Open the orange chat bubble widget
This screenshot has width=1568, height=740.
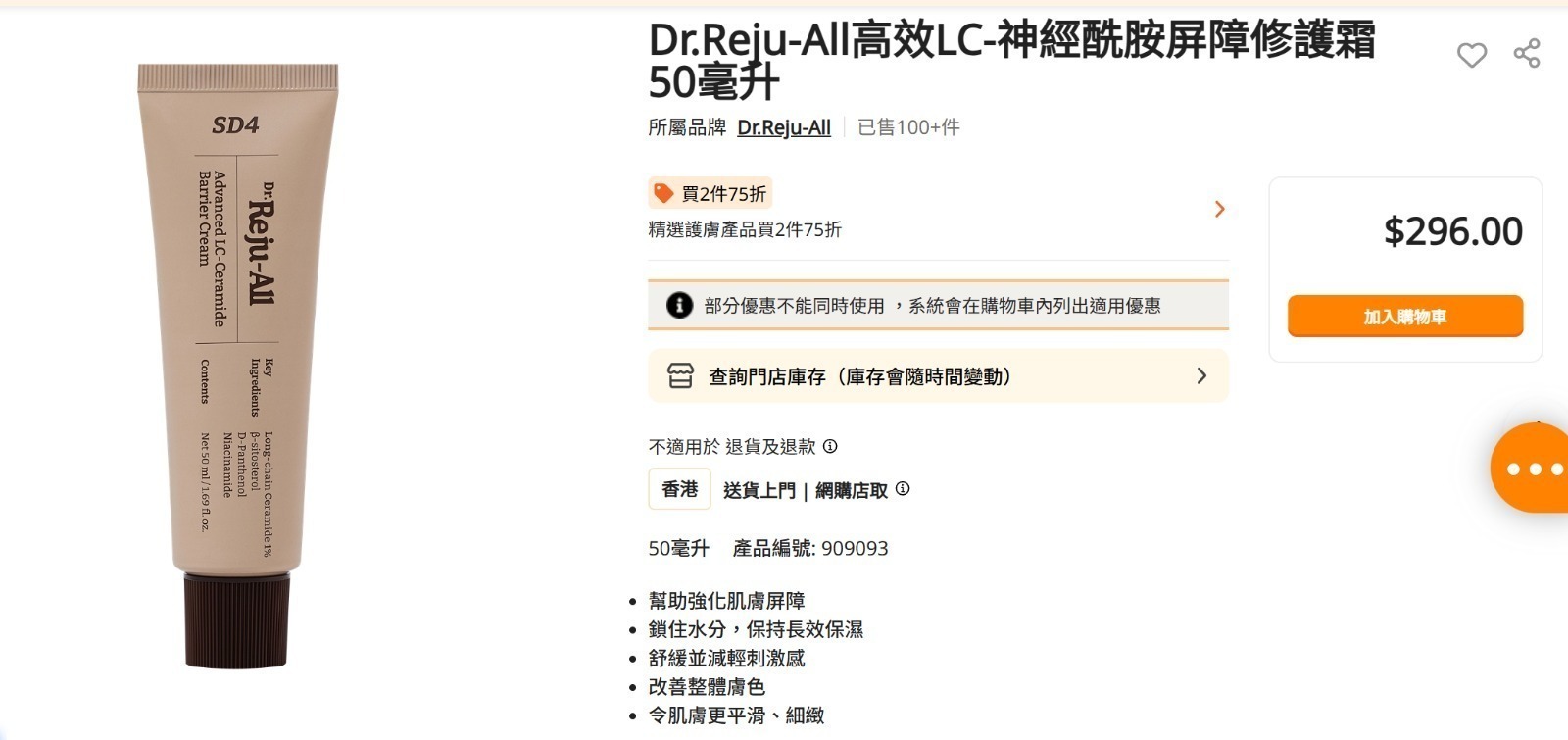point(1530,469)
